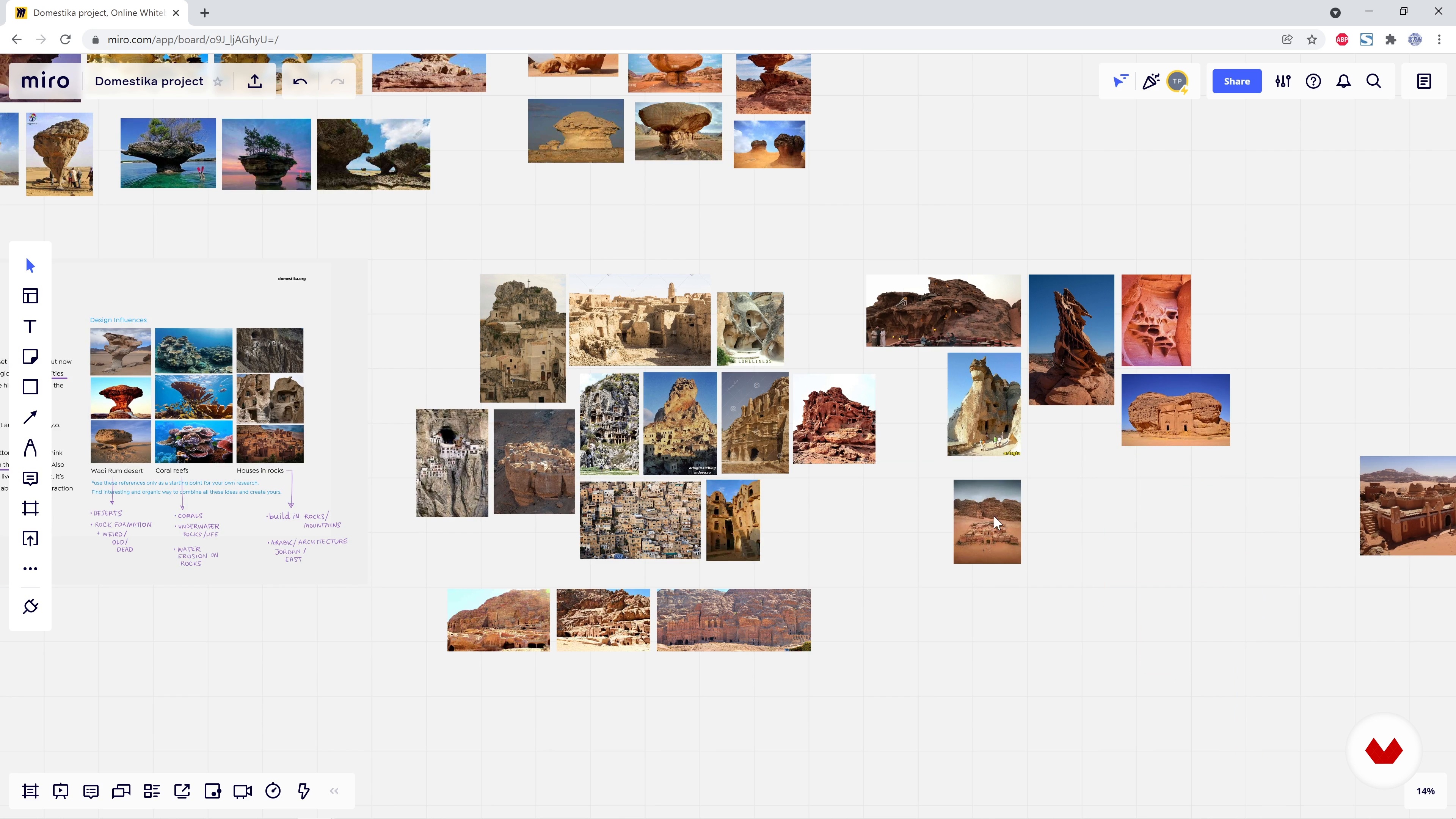The height and width of the screenshot is (819, 1456).
Task: Select the Frame tool
Action: pos(30,508)
